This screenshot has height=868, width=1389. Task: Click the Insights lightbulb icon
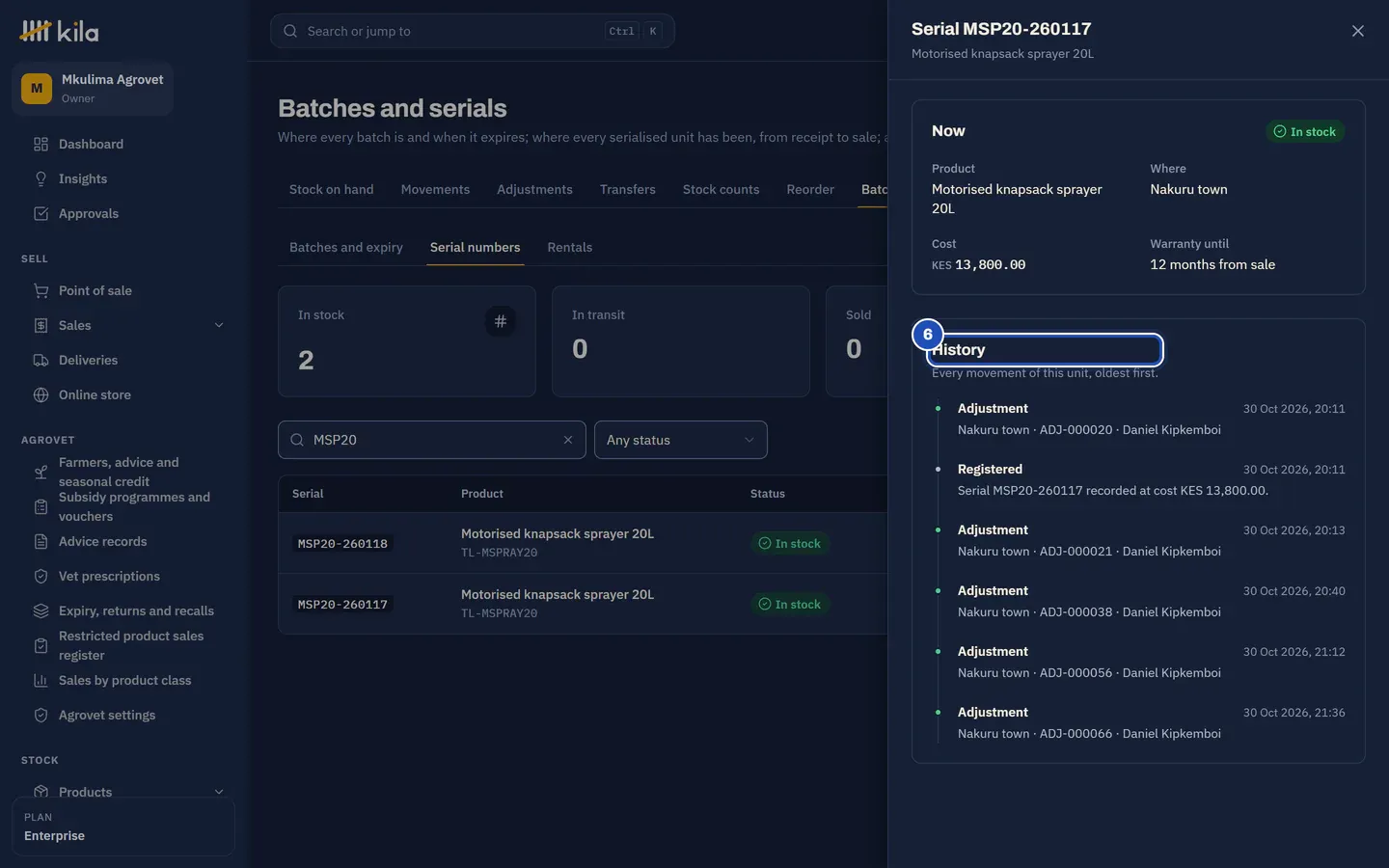click(x=41, y=179)
